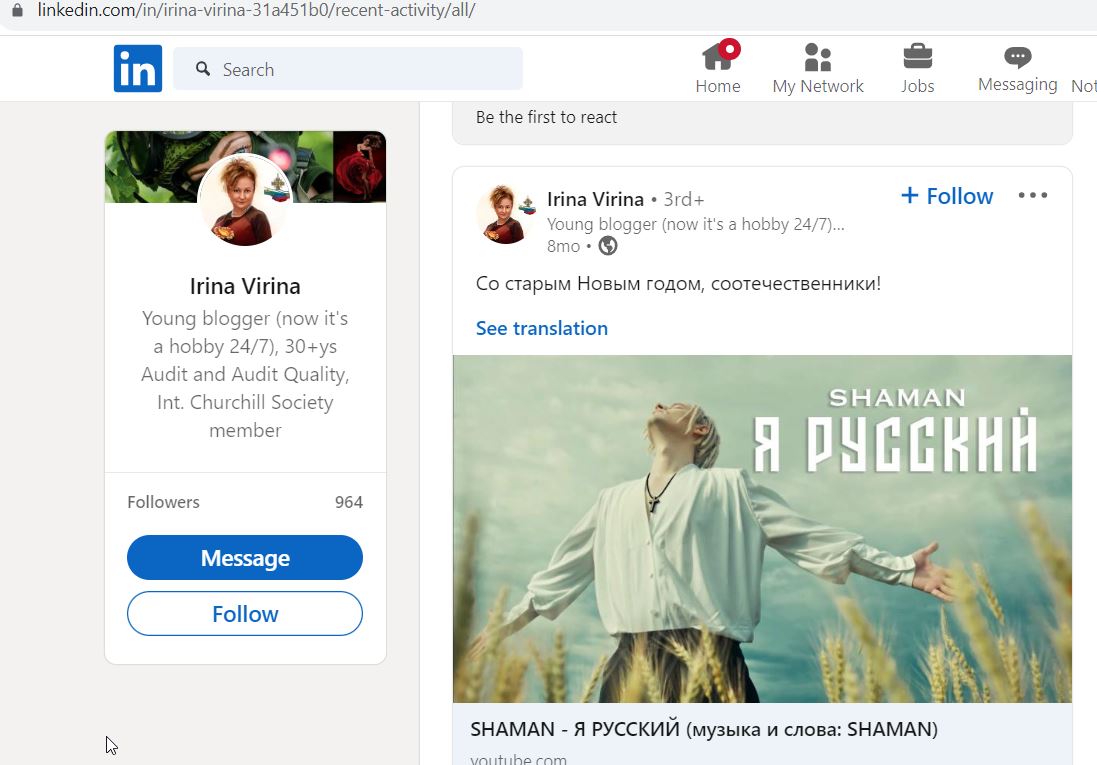Click the search magnifier icon
Image resolution: width=1097 pixels, height=765 pixels.
click(x=203, y=69)
